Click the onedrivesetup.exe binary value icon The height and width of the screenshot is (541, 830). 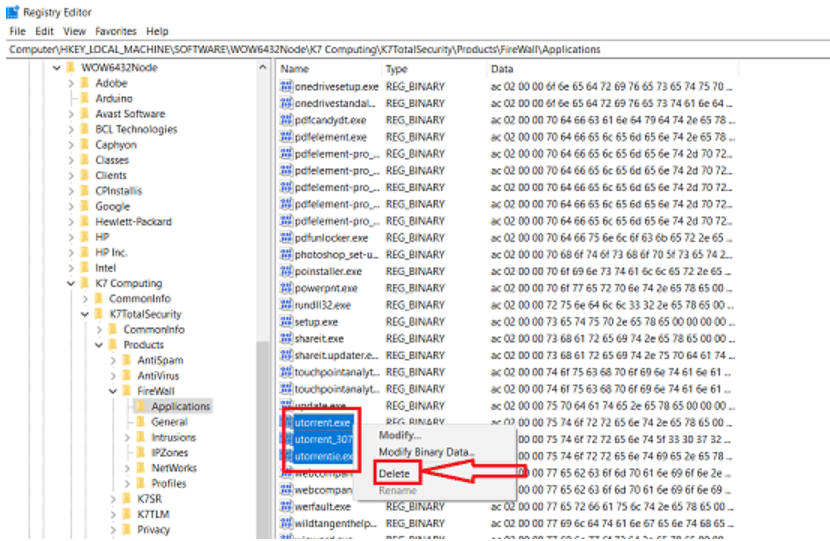286,86
